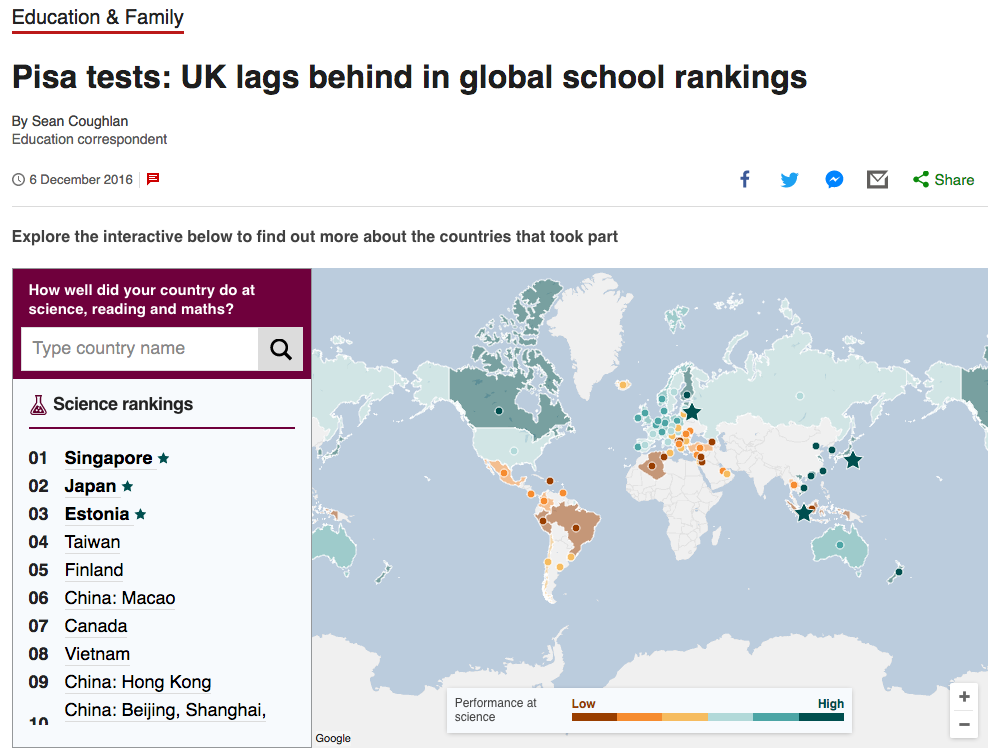The height and width of the screenshot is (751, 995).
Task: Zoom out of the map
Action: [964, 725]
